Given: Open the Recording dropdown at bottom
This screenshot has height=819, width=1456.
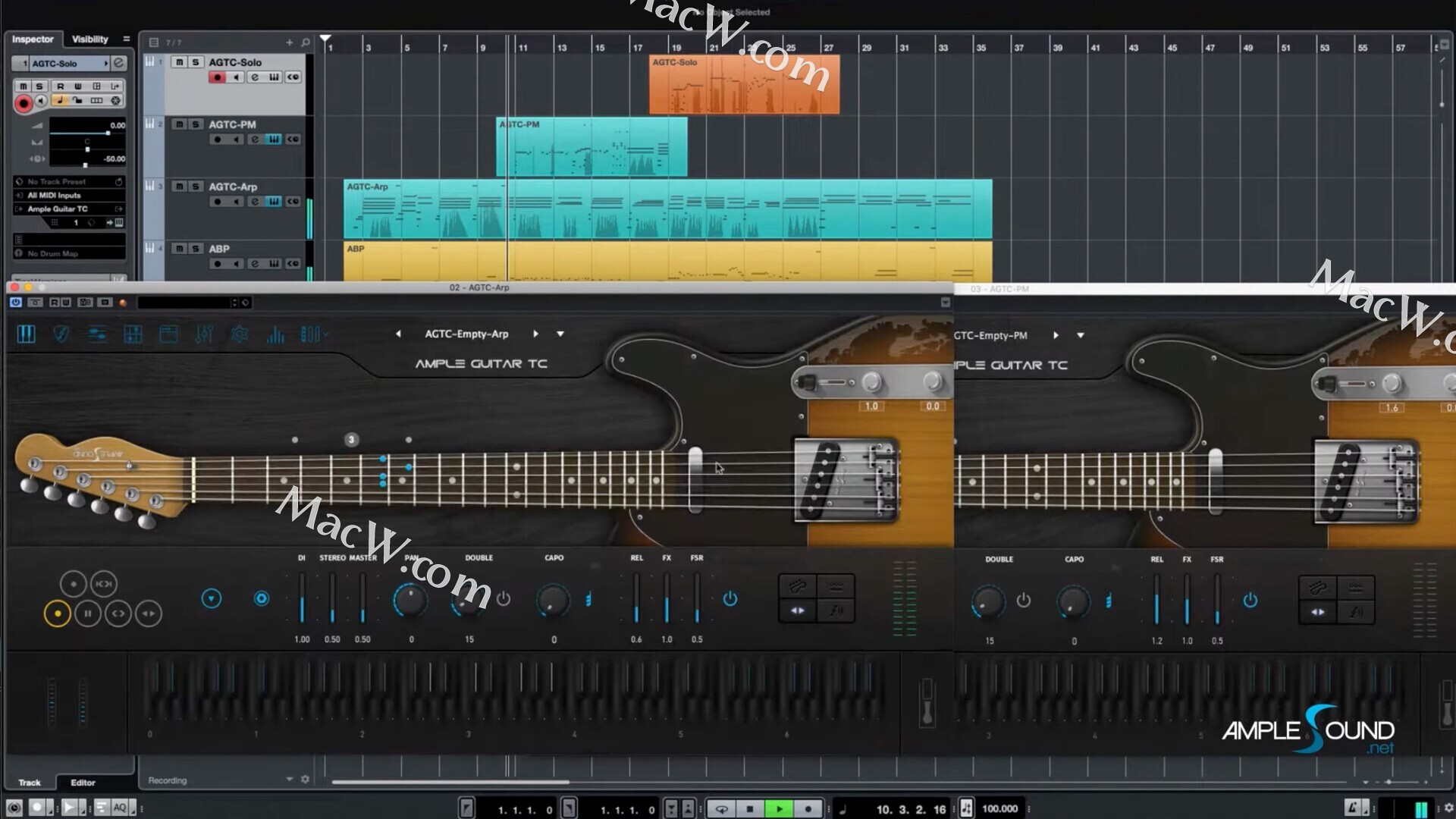Looking at the screenshot, I should [x=289, y=780].
